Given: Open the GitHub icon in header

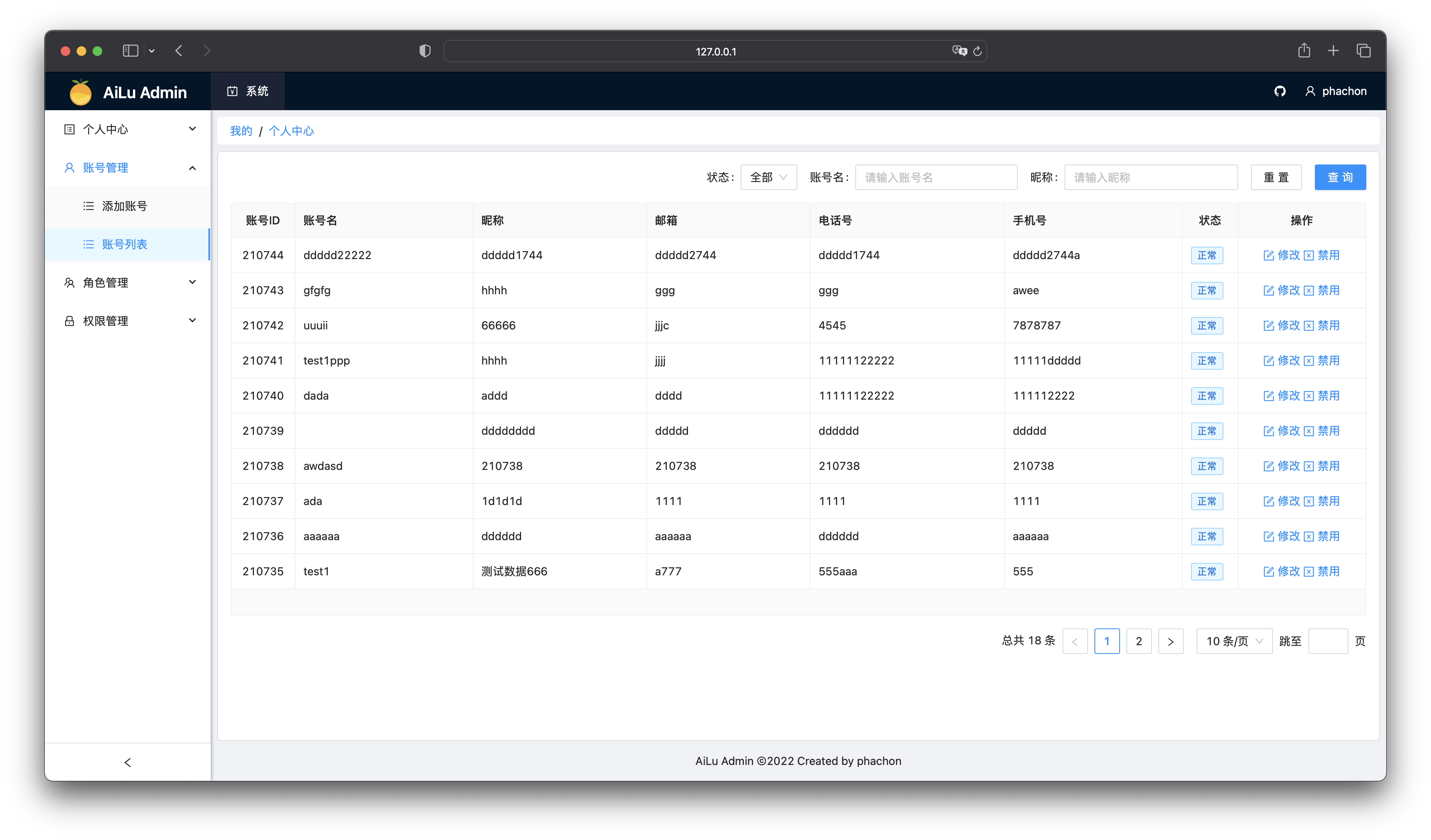Looking at the screenshot, I should [1279, 91].
